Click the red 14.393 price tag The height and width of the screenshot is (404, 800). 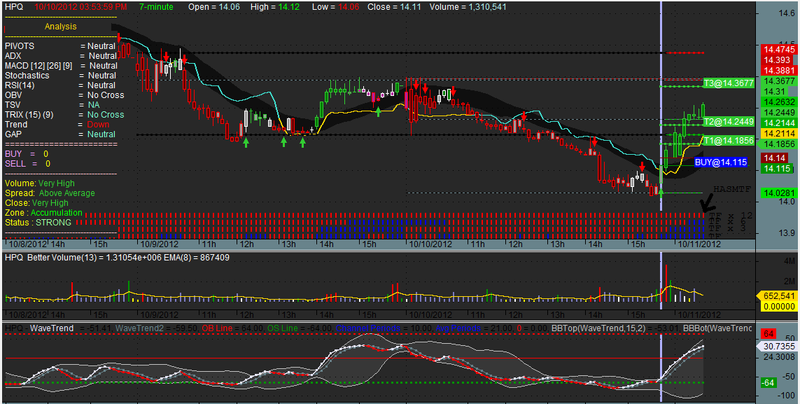tap(779, 60)
